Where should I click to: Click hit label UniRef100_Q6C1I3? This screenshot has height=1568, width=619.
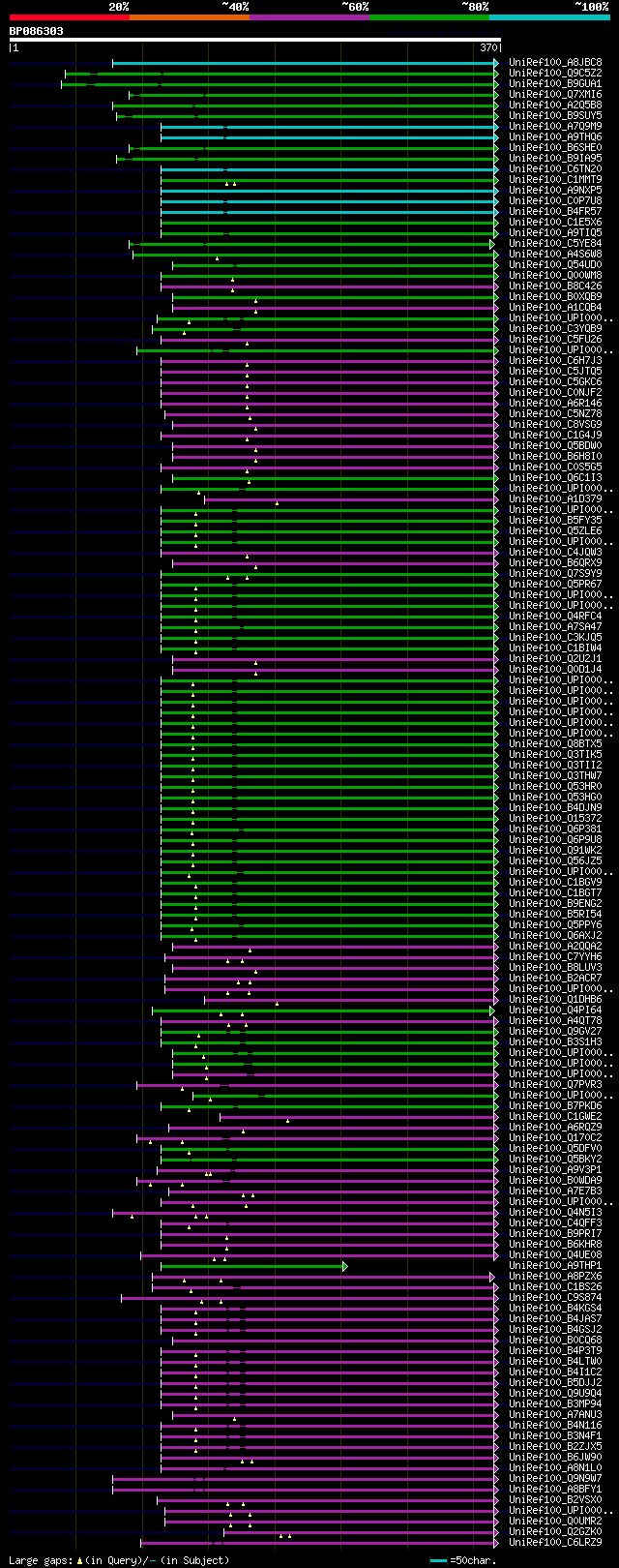[555, 478]
